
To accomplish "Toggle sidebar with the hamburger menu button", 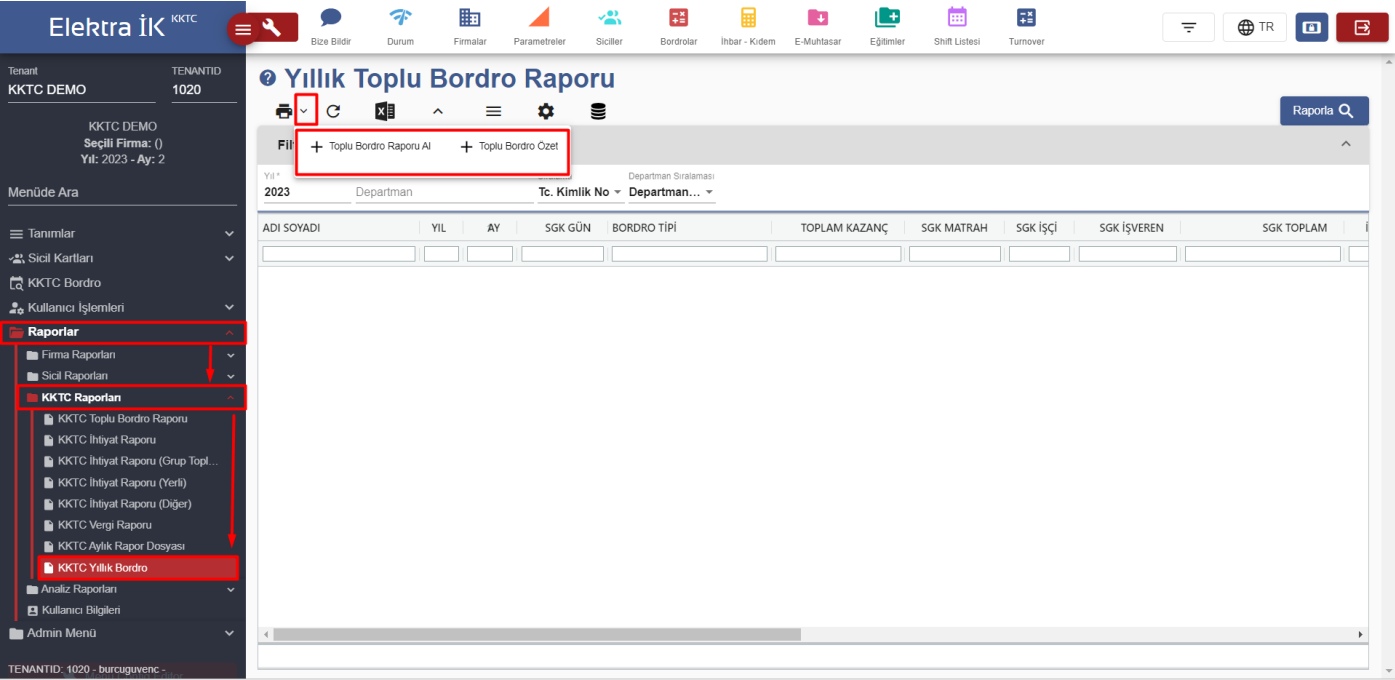I will tap(242, 30).
